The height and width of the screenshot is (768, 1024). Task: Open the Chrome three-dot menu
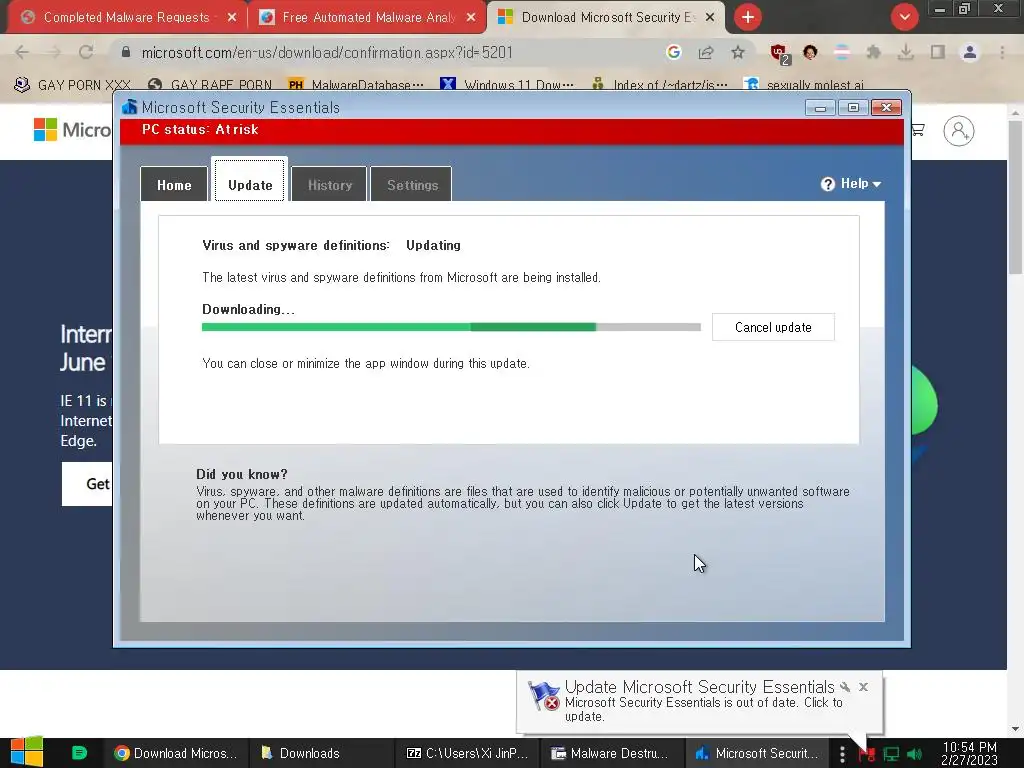1002,52
